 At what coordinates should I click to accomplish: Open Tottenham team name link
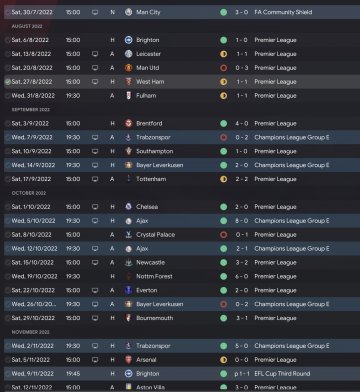click(151, 179)
